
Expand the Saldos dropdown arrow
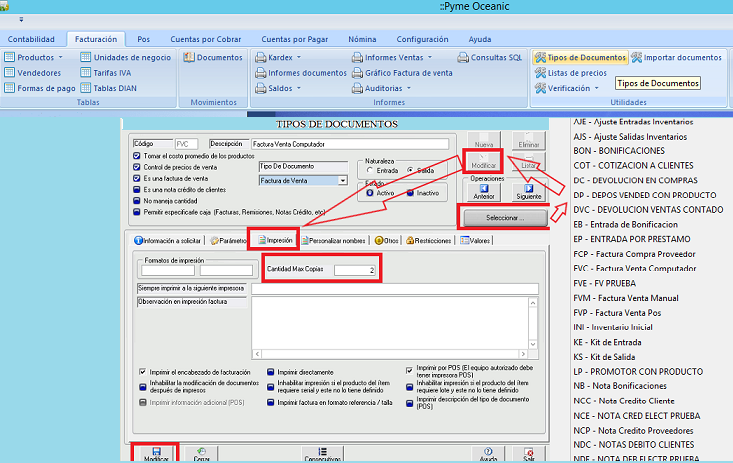[299, 88]
